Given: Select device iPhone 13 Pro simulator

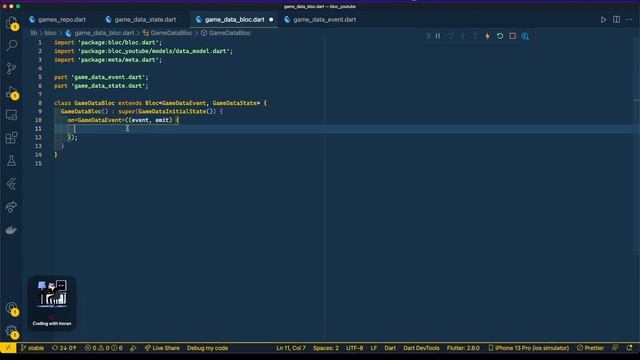Looking at the screenshot, I should [x=529, y=348].
